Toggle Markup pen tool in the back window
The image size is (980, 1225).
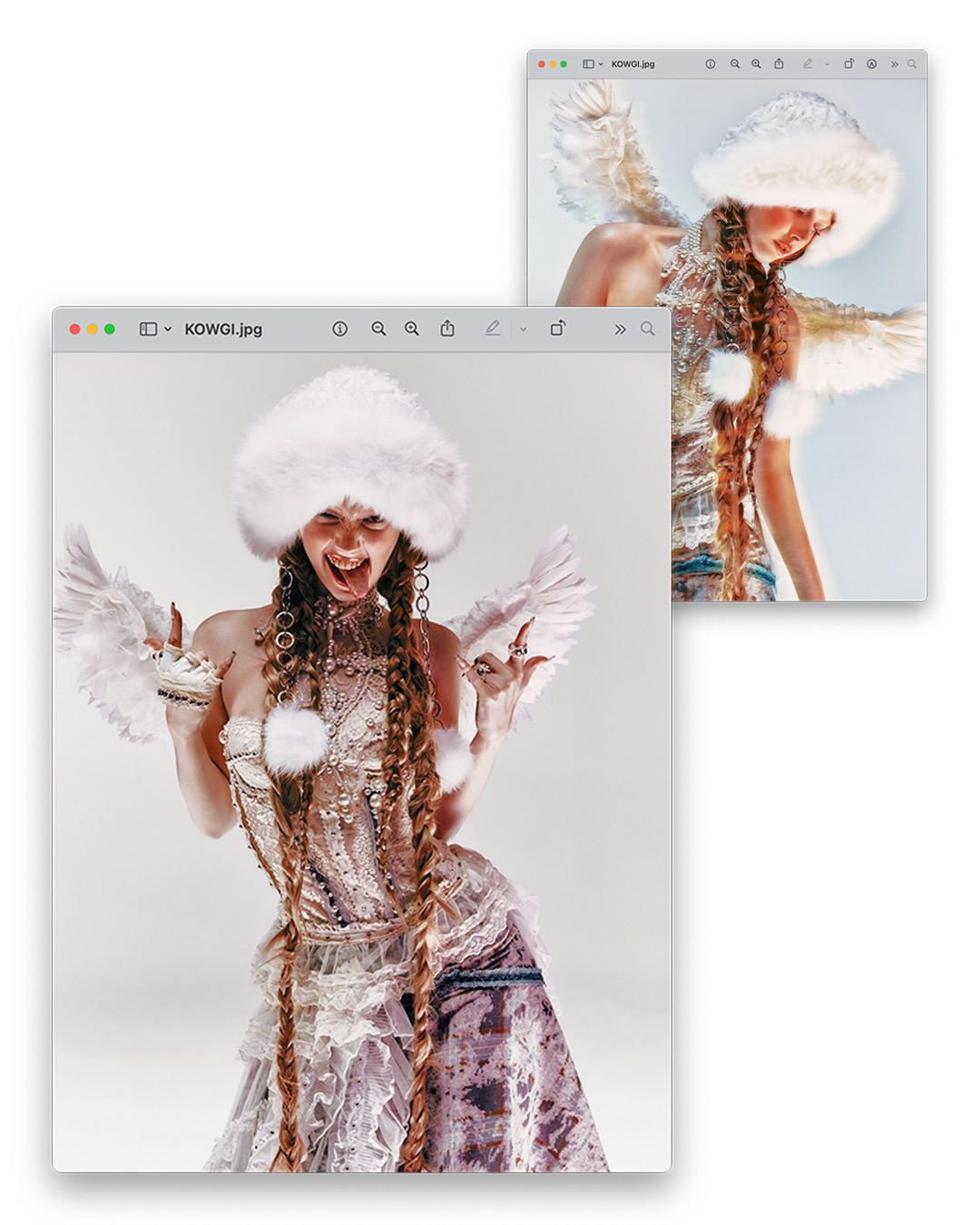tap(808, 64)
